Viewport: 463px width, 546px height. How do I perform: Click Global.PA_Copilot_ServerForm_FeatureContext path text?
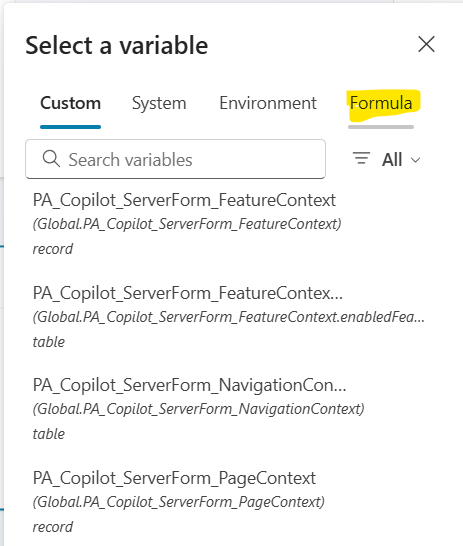(x=187, y=224)
